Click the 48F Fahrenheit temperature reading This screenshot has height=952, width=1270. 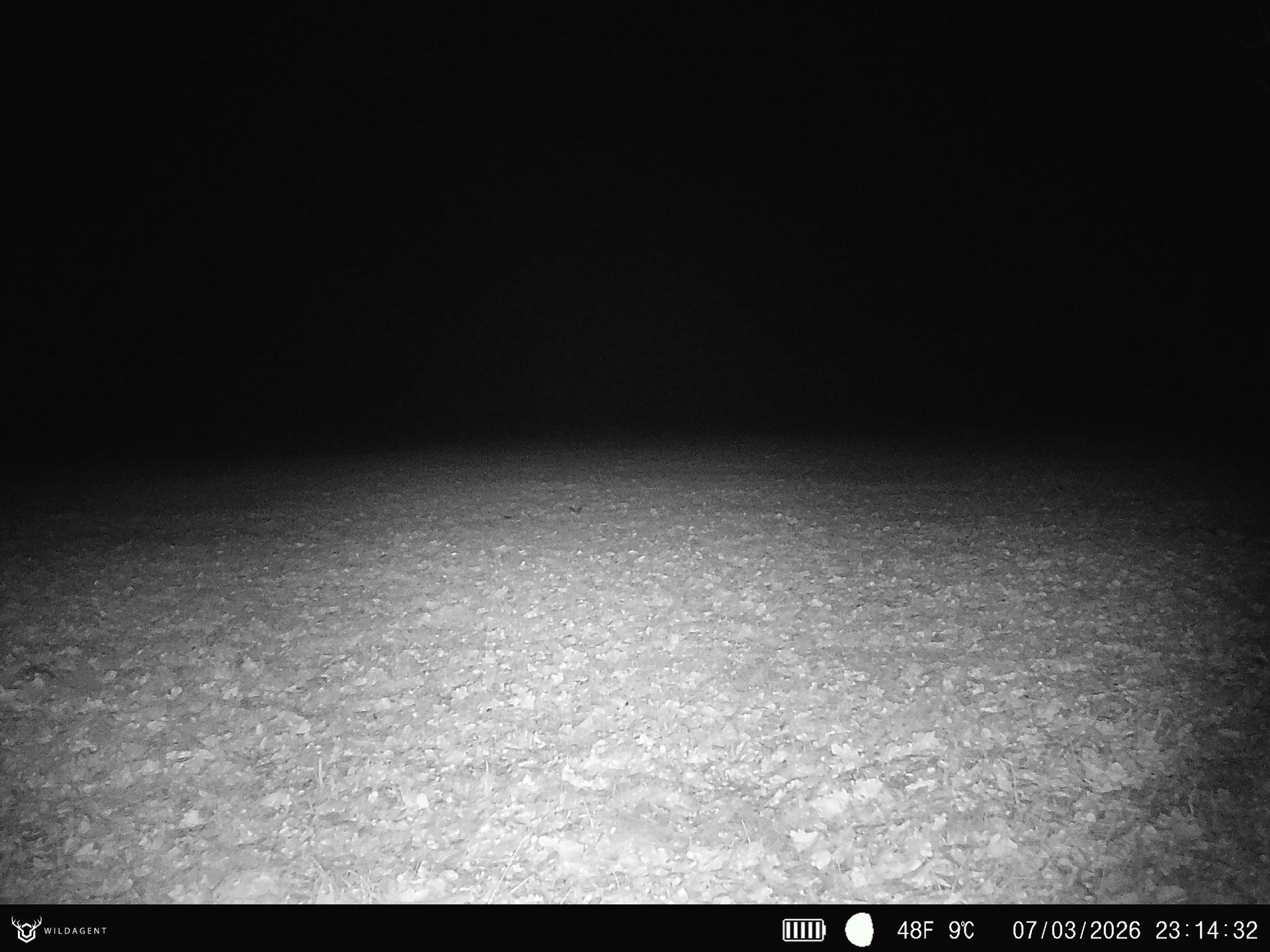click(x=915, y=930)
